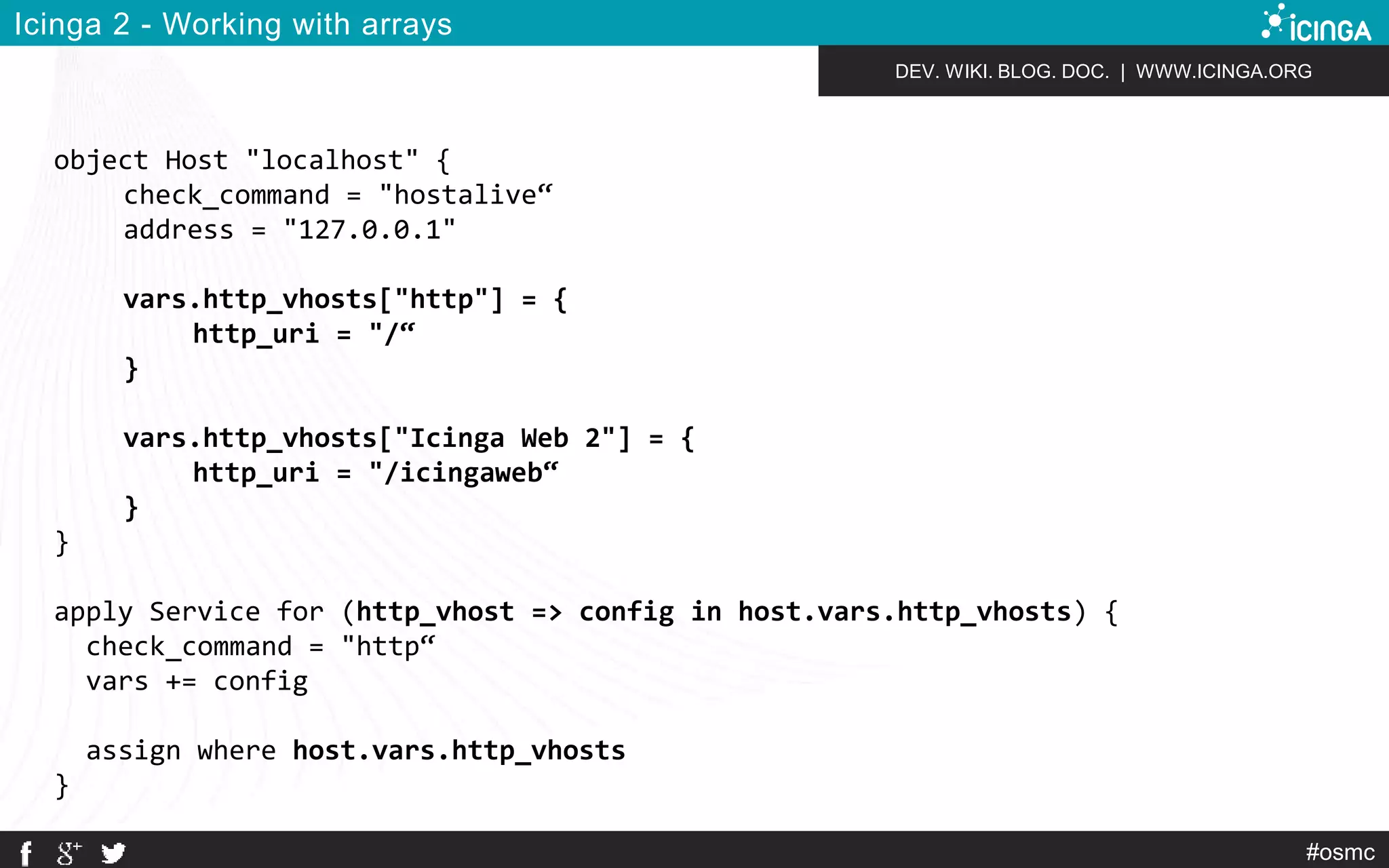
Task: Click the 'address = "127.0.0.1"' line
Action: coord(290,230)
